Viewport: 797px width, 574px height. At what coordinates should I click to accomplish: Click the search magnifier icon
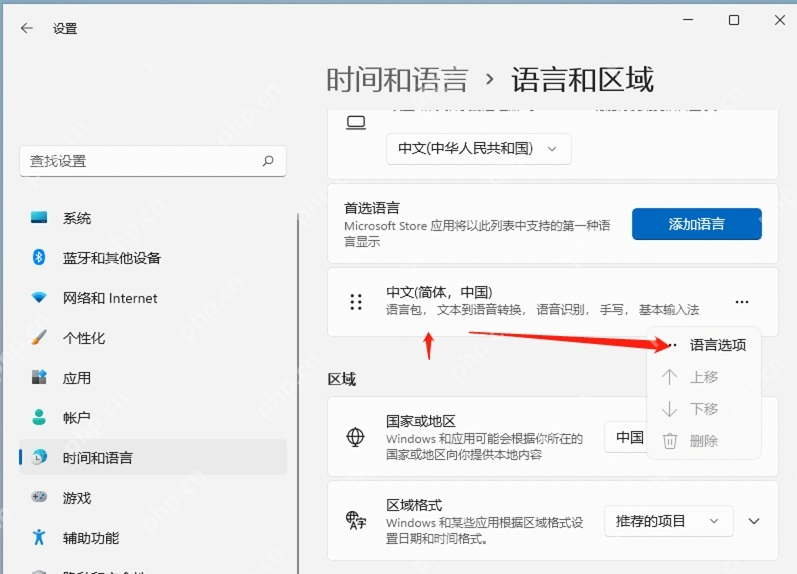click(268, 161)
